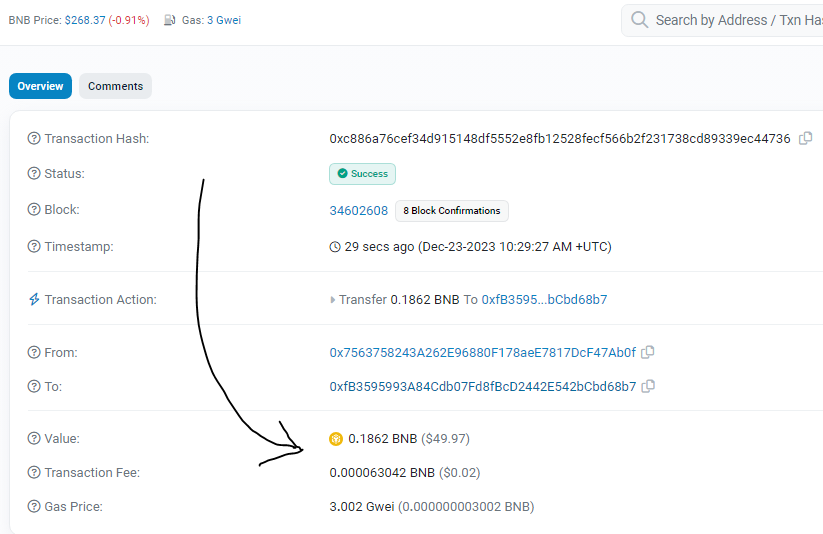Screen dimensions: 823x534
Task: Open the To address 0xfB3595993A link
Action: click(x=482, y=386)
